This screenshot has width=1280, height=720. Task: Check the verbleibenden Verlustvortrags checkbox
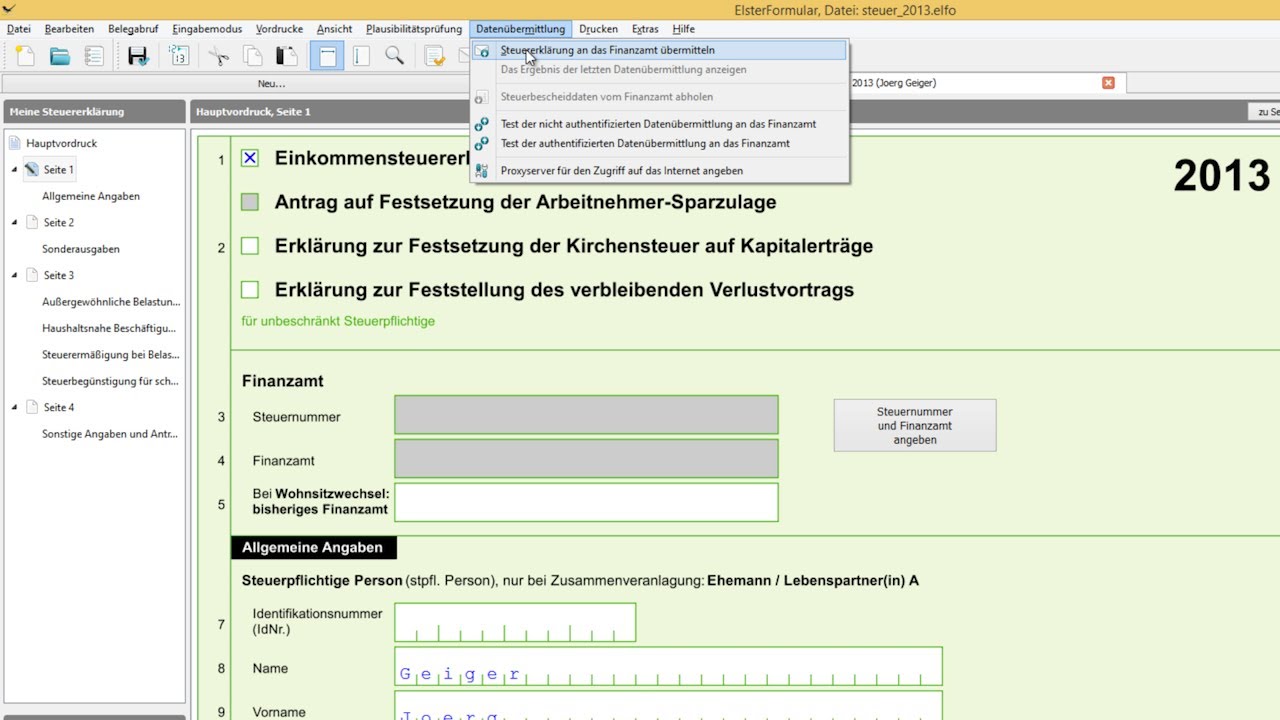pyautogui.click(x=250, y=290)
